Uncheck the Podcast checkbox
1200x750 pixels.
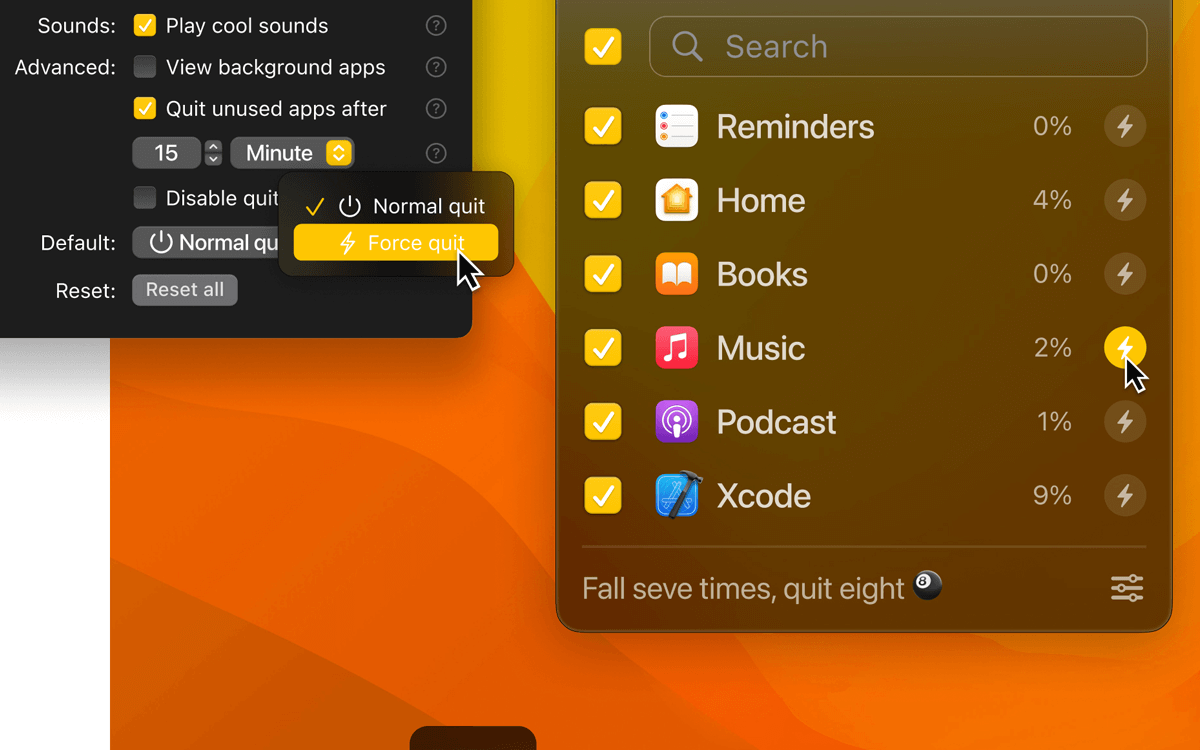tap(603, 422)
